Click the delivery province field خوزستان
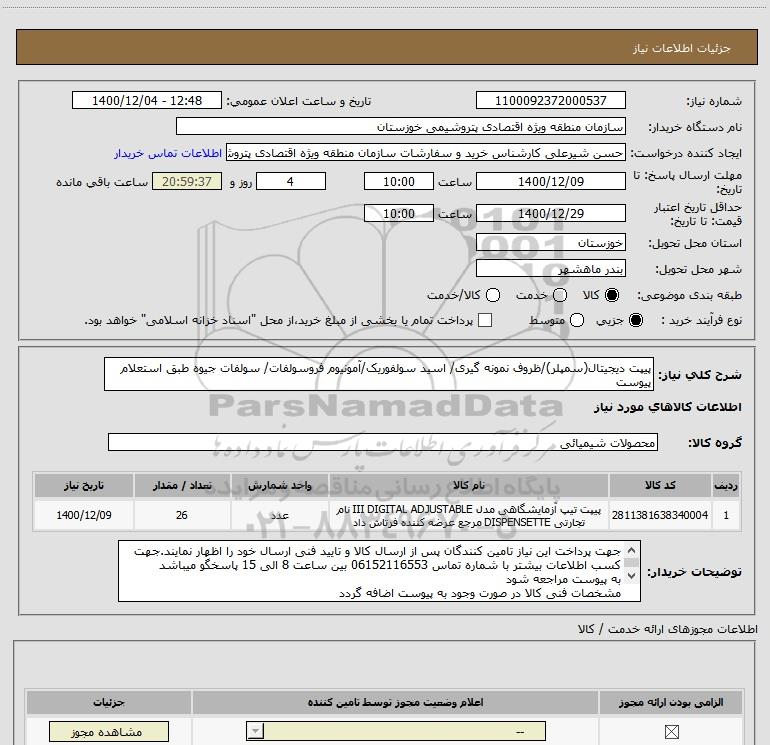Image resolution: width=770 pixels, height=745 pixels. point(550,242)
